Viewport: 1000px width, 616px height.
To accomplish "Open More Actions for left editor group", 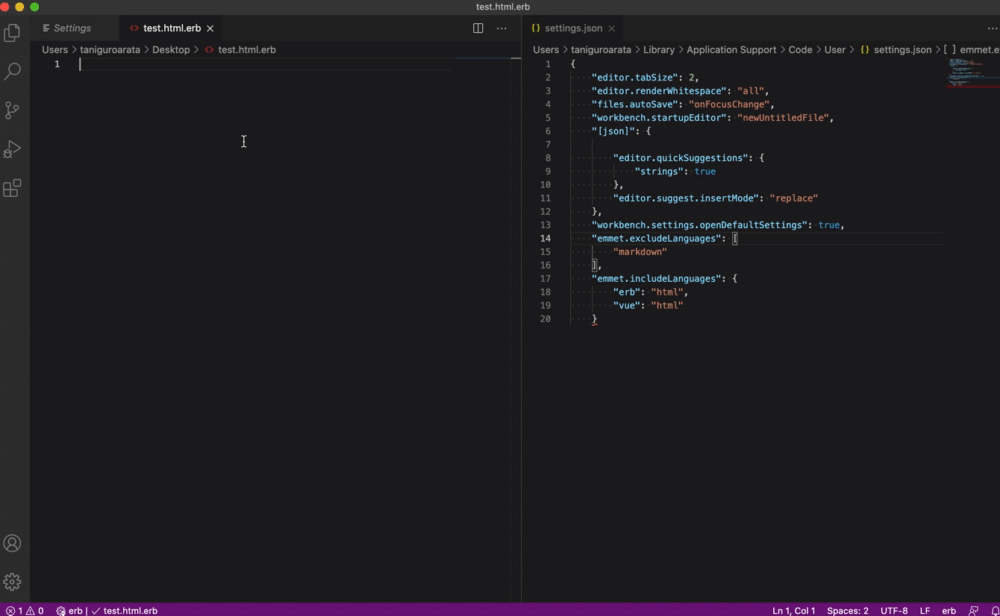I will pos(502,28).
